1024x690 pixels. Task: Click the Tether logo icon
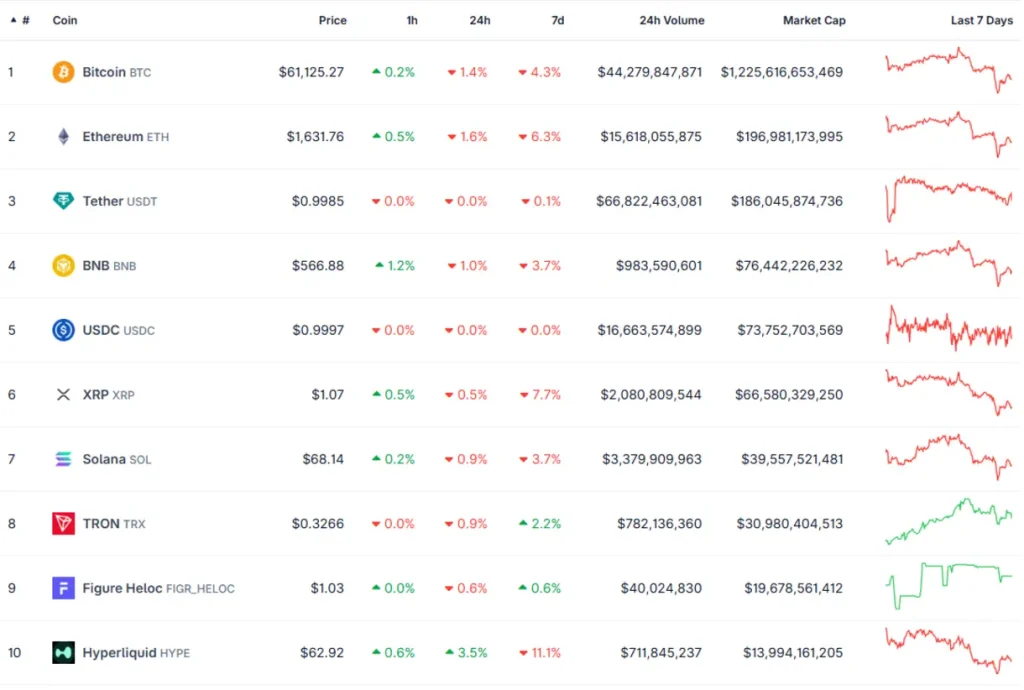coord(63,201)
